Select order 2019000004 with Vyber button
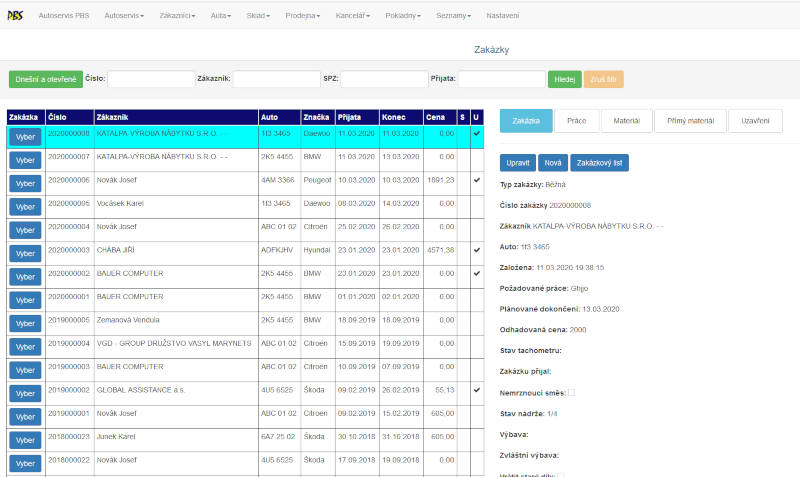The height and width of the screenshot is (477, 800). tap(25, 347)
